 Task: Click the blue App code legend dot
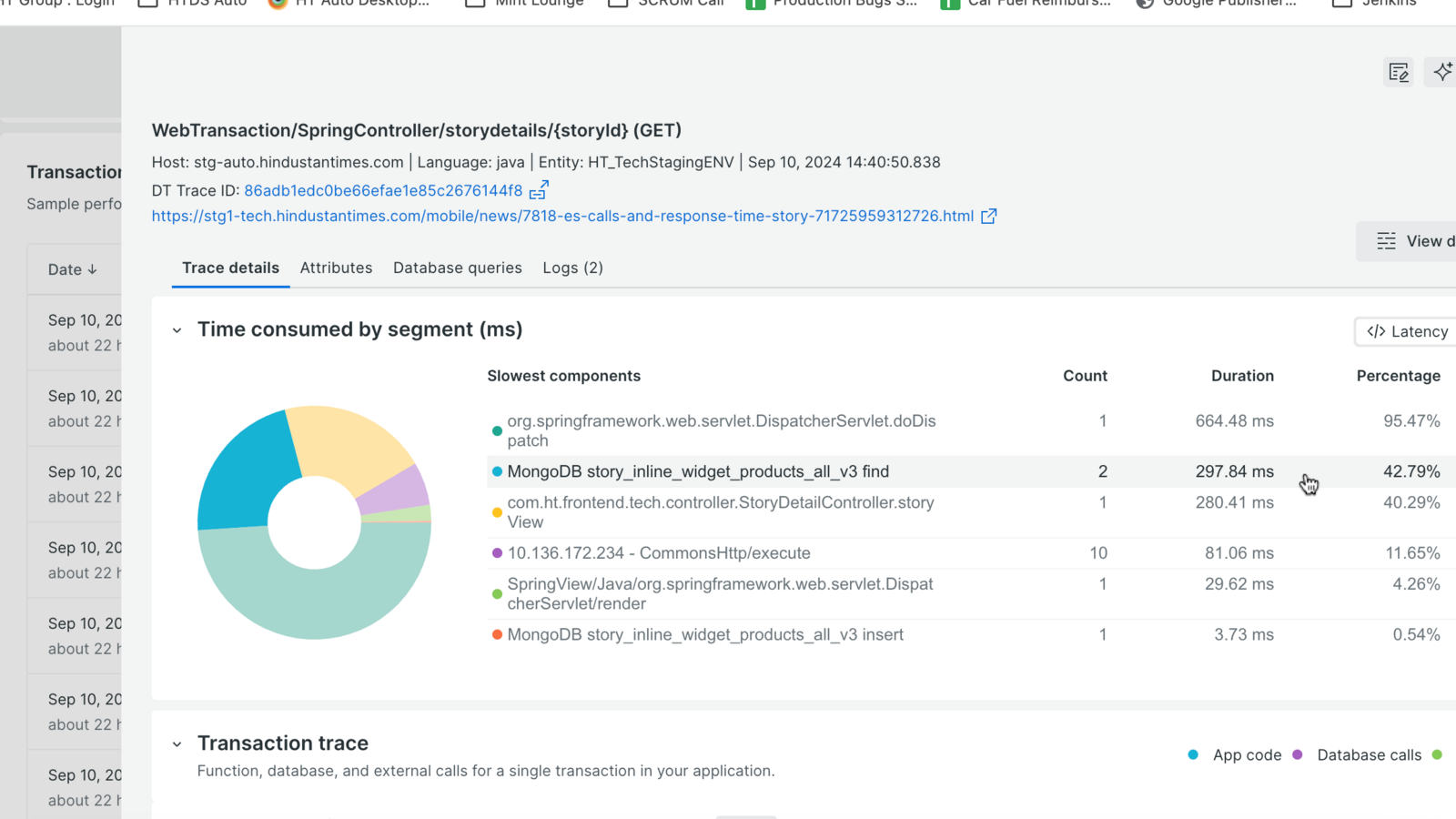tap(1193, 754)
